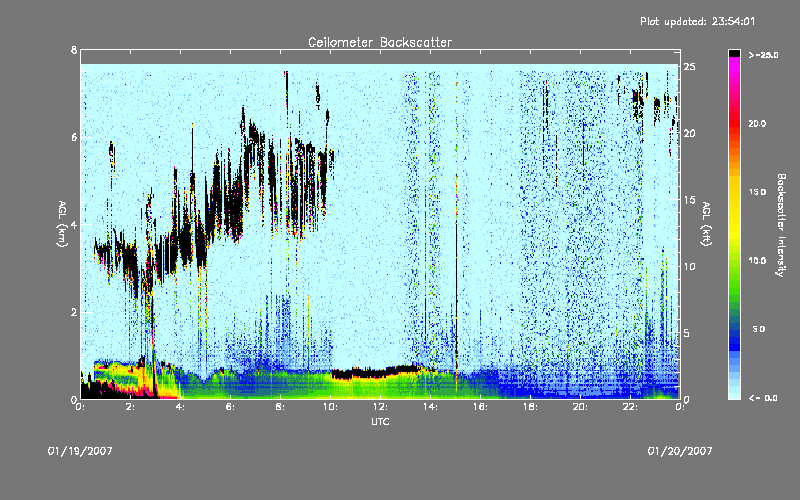
Task: Click the start date '01/19/2007'
Action: click(x=80, y=451)
